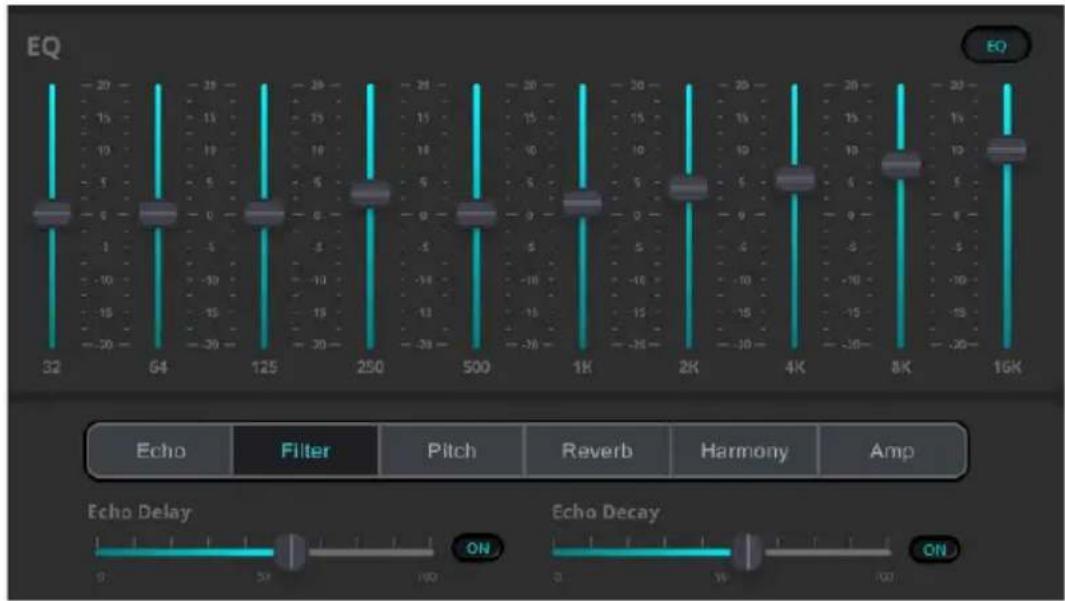Click the EQ panel title
This screenshot has width=1065, height=601.
pos(43,48)
